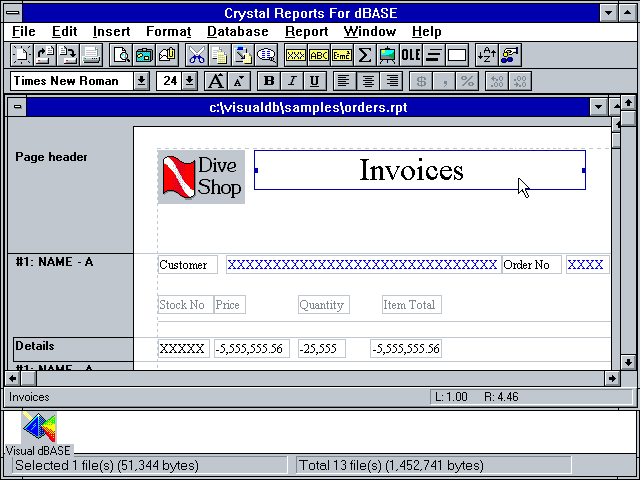Click the Visual dBASE program group icon
This screenshot has width=640, height=480.
(39, 433)
